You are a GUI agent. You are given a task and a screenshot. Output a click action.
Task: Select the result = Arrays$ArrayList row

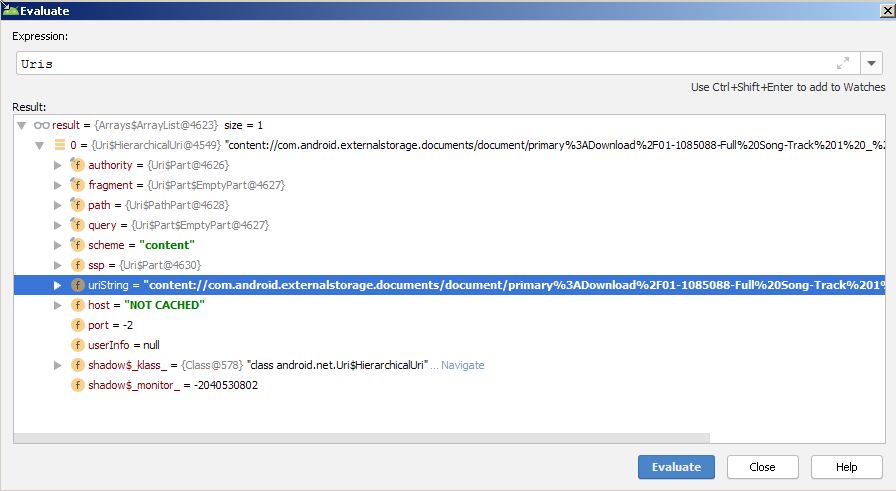click(x=449, y=125)
